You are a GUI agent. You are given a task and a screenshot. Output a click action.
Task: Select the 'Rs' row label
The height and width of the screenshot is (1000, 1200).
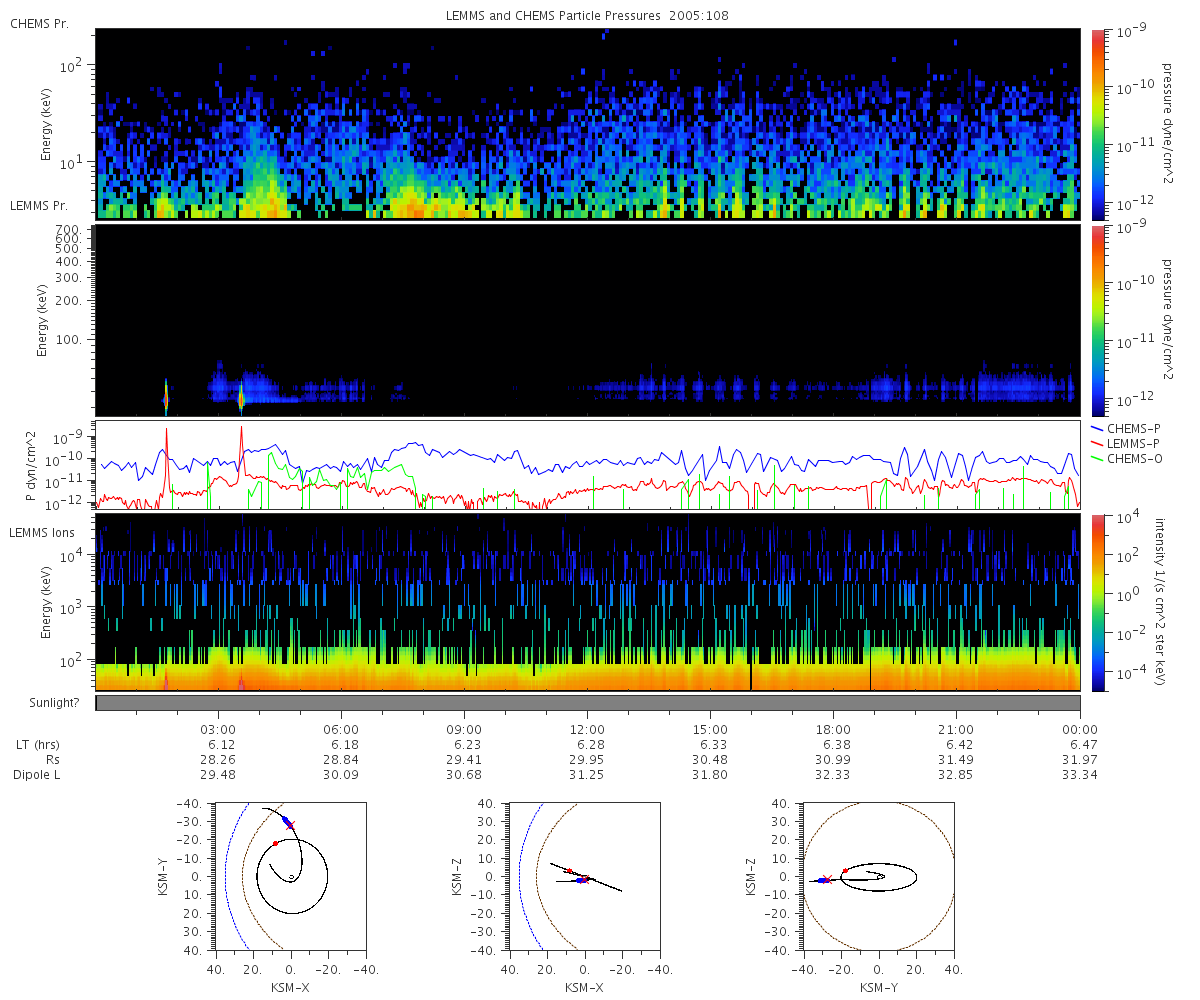pos(53,760)
